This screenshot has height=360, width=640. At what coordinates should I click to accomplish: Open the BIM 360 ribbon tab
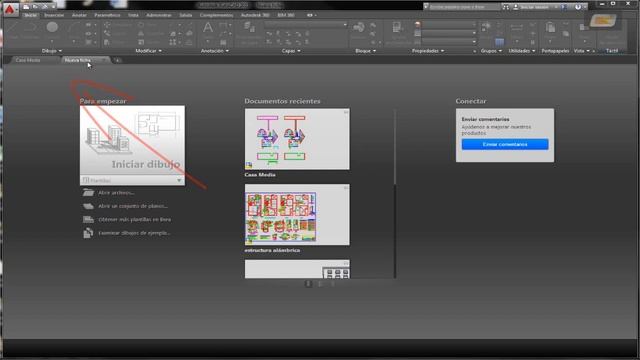click(286, 15)
